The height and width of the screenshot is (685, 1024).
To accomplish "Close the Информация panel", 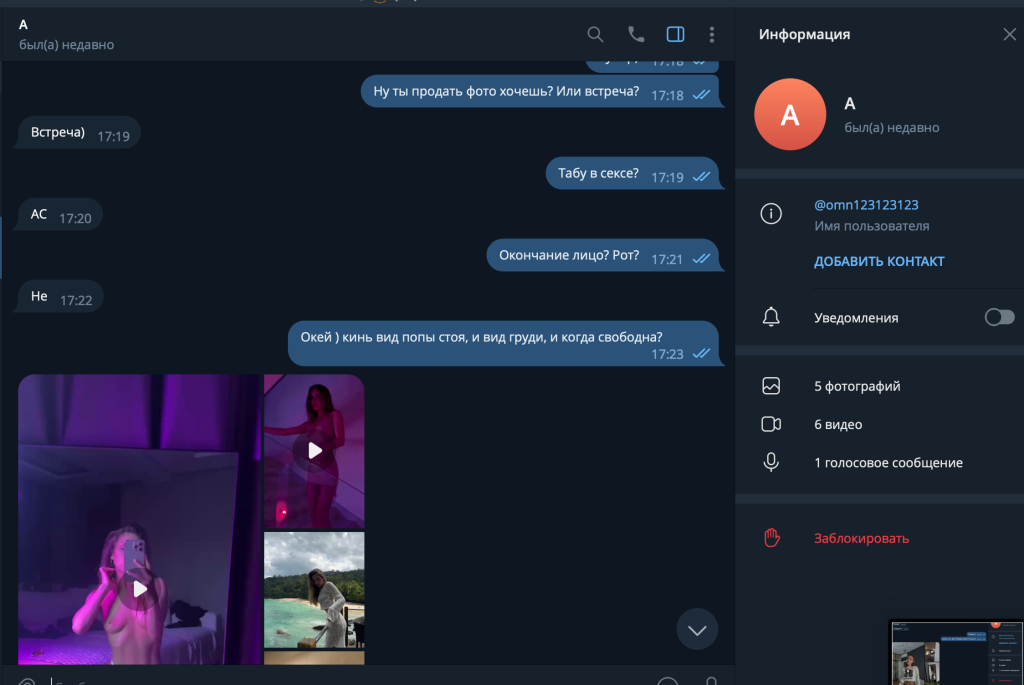I will [1009, 35].
